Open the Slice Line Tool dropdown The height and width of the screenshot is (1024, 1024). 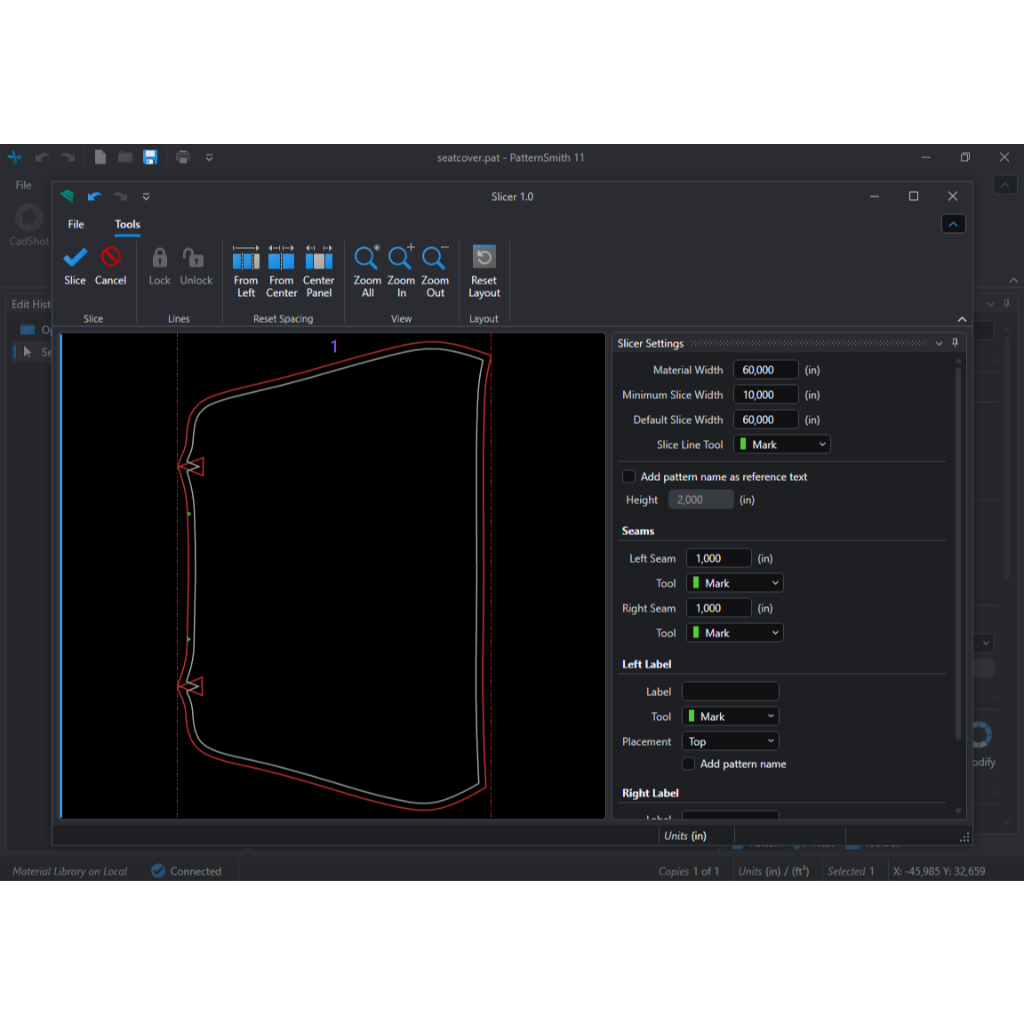click(x=782, y=445)
